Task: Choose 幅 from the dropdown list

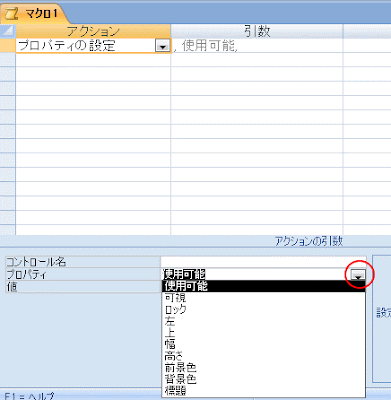Action: click(x=263, y=344)
